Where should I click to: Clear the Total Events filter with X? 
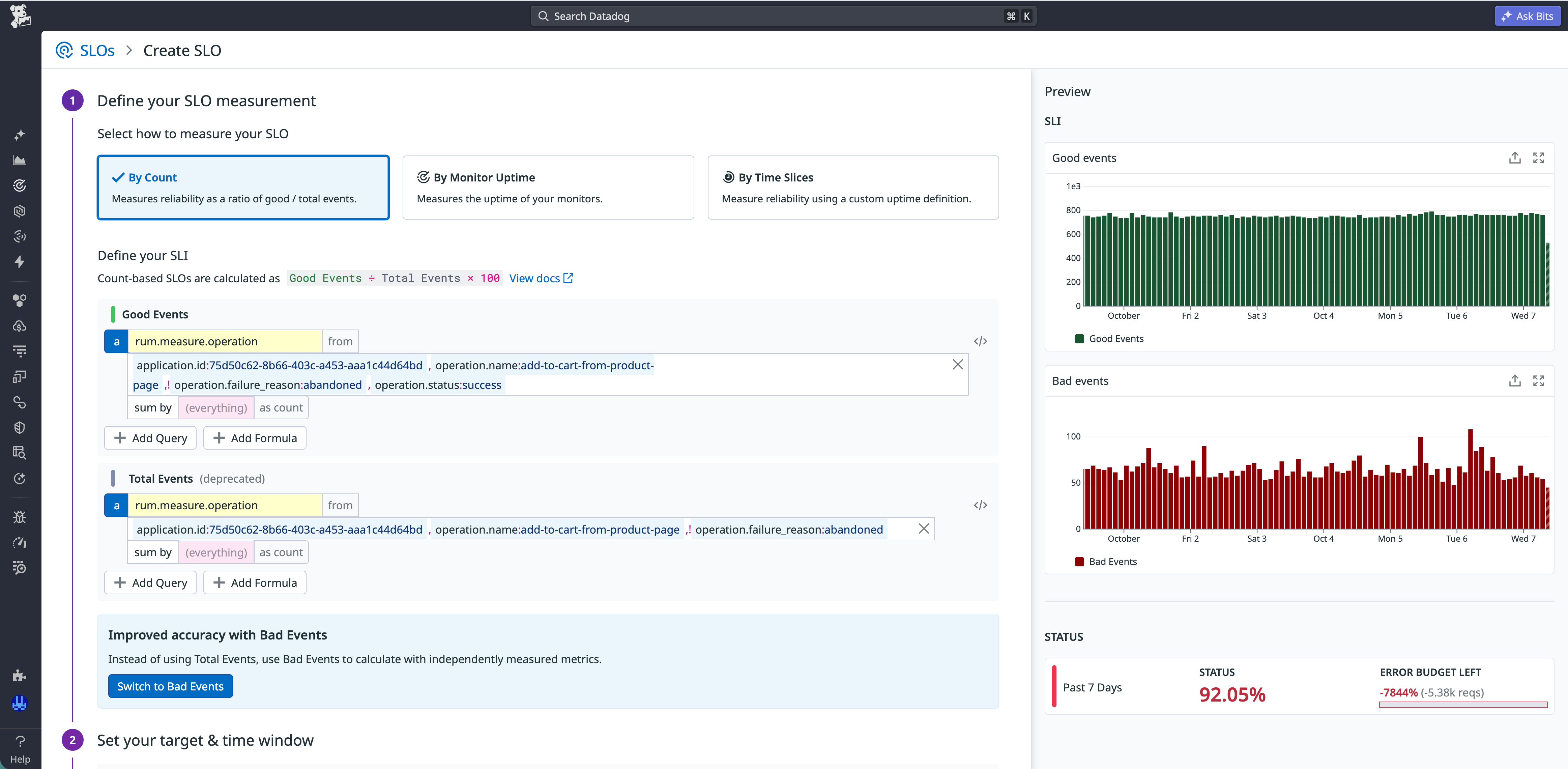click(923, 529)
